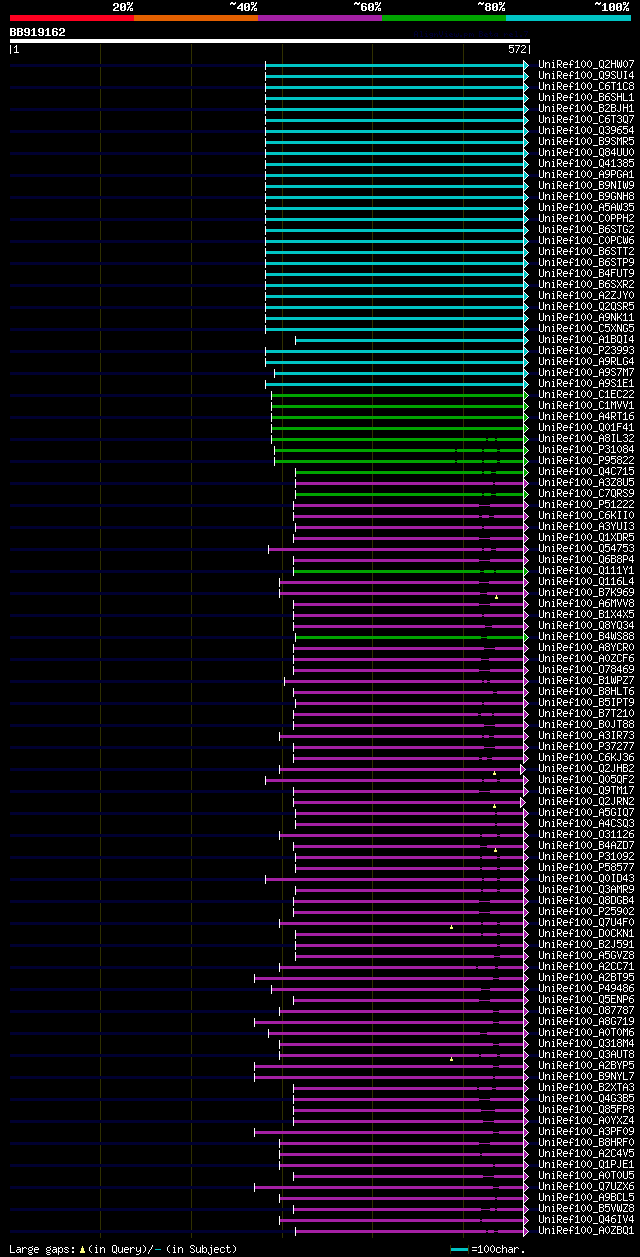Viewport: 640px width, 1257px height.
Task: Open the UniRef100_C1EC22 record
Action: tap(586, 395)
